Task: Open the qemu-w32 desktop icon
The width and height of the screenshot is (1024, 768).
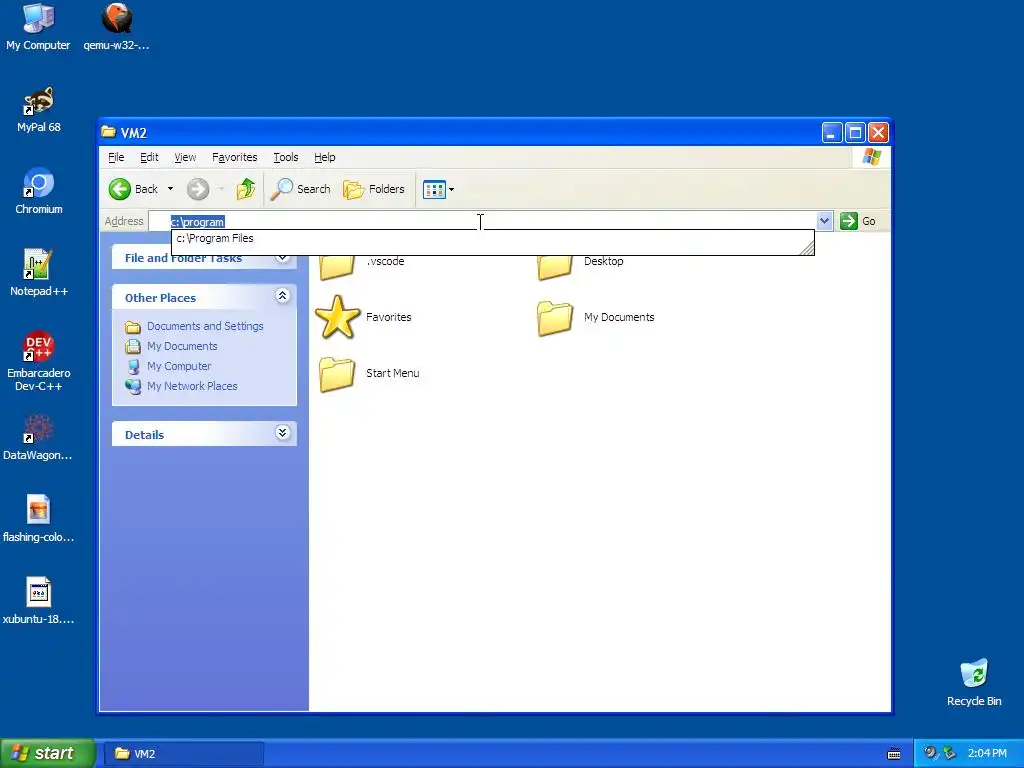Action: (x=116, y=27)
